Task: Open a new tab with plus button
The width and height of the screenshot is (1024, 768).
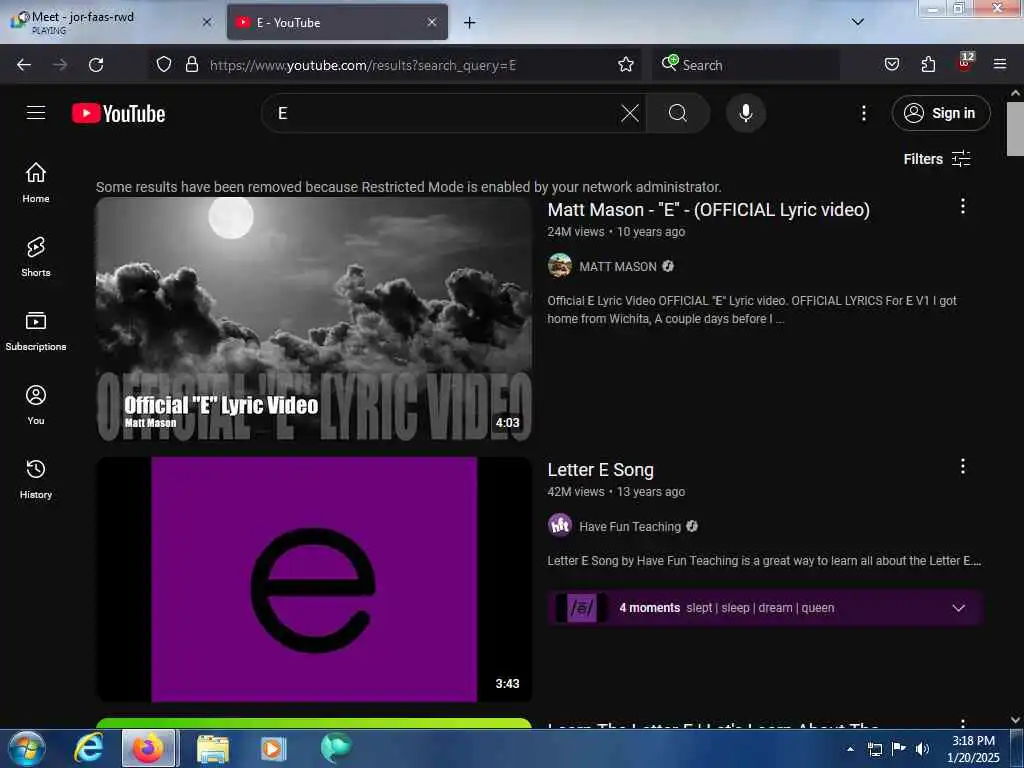Action: 470,22
